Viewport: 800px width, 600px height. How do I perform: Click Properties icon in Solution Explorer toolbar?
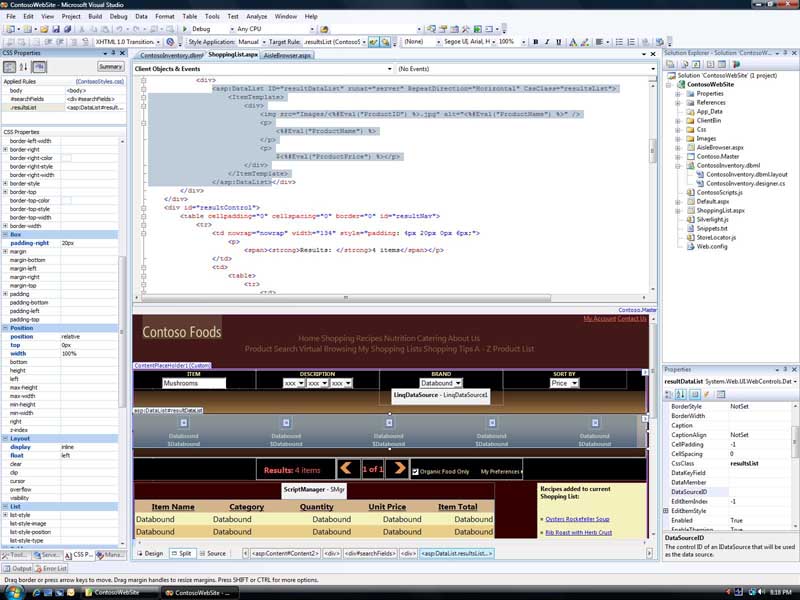point(670,64)
